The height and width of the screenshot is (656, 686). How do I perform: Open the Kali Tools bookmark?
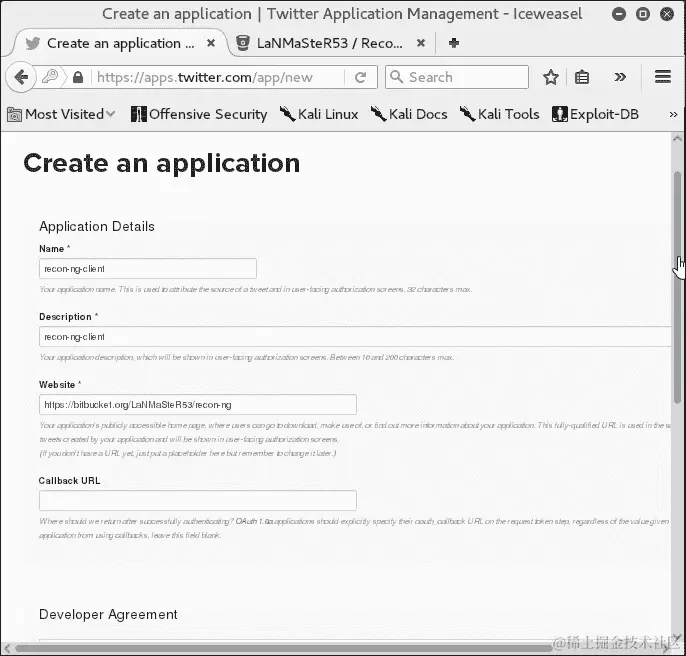pyautogui.click(x=499, y=114)
